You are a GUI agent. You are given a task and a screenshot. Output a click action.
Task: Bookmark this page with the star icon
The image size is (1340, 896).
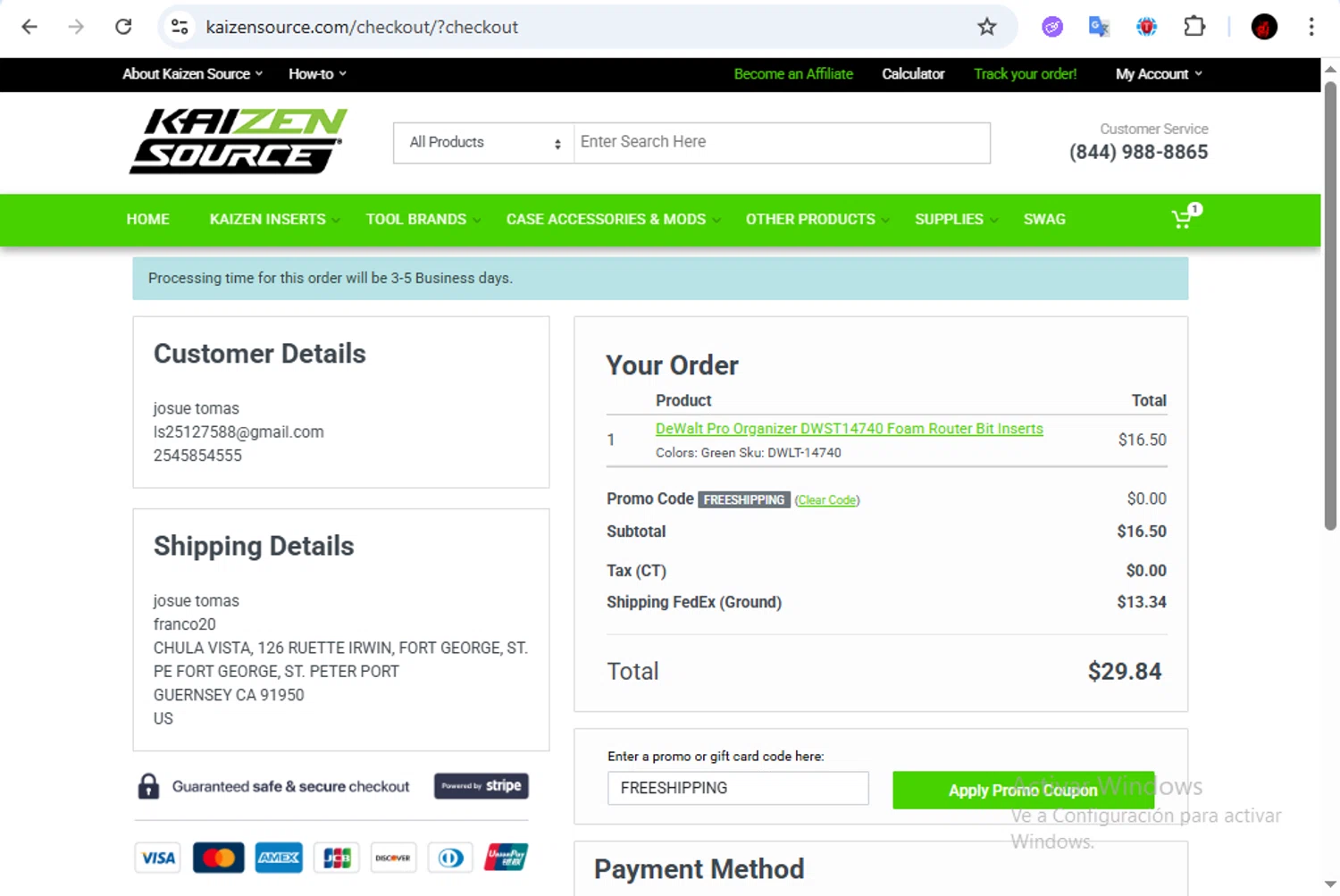point(986,27)
